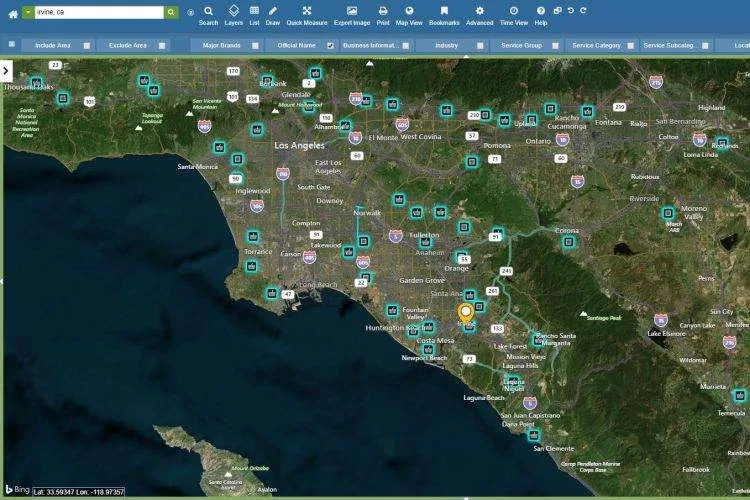This screenshot has width=750, height=500.
Task: Click the 'Industry' filter label
Action: click(x=446, y=45)
